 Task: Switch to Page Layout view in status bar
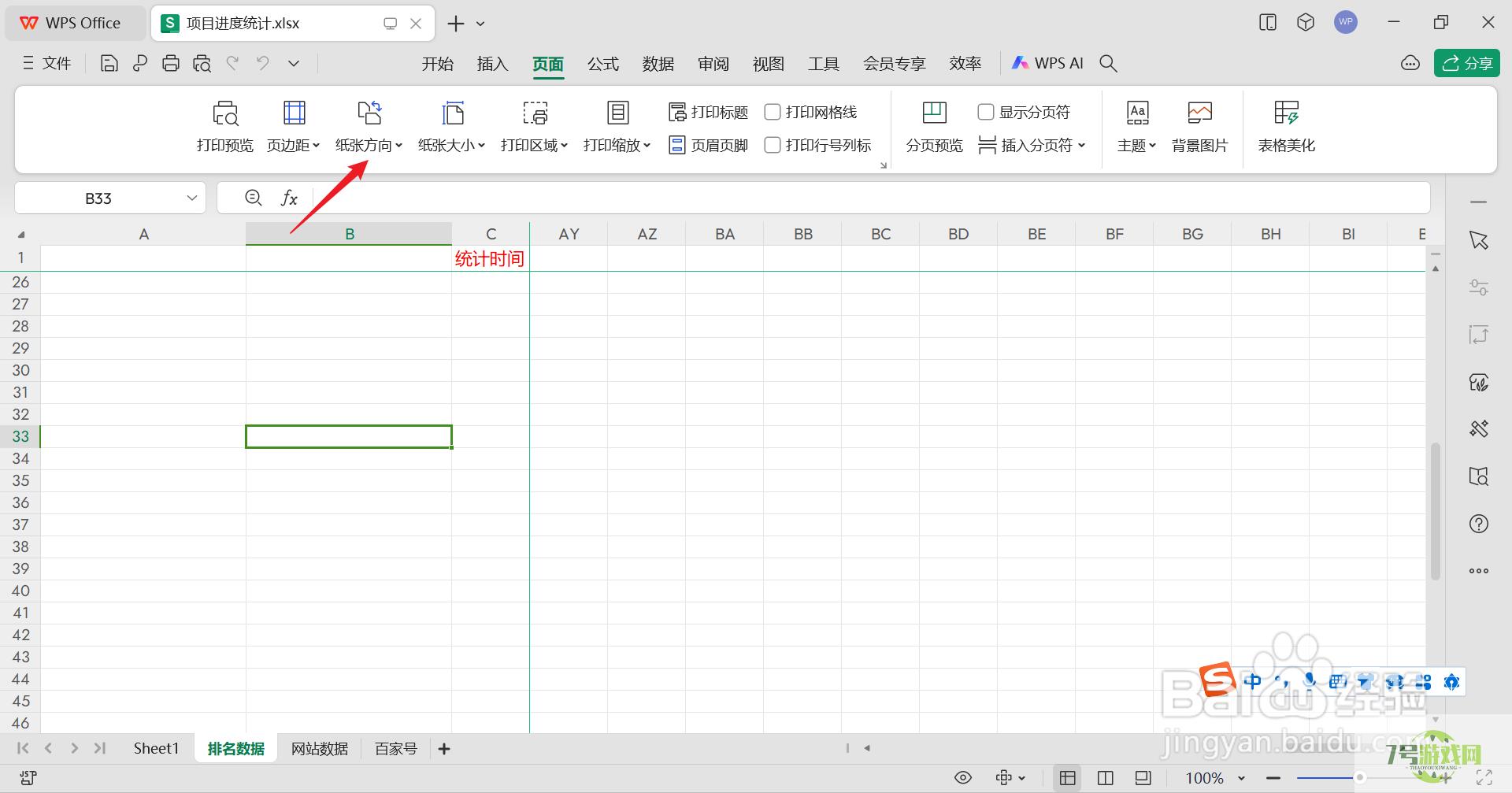pos(1106,778)
